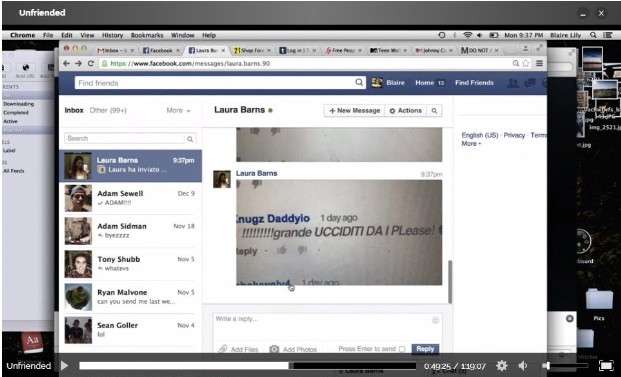The height and width of the screenshot is (377, 621).
Task: Send message with Reply button
Action: (425, 349)
